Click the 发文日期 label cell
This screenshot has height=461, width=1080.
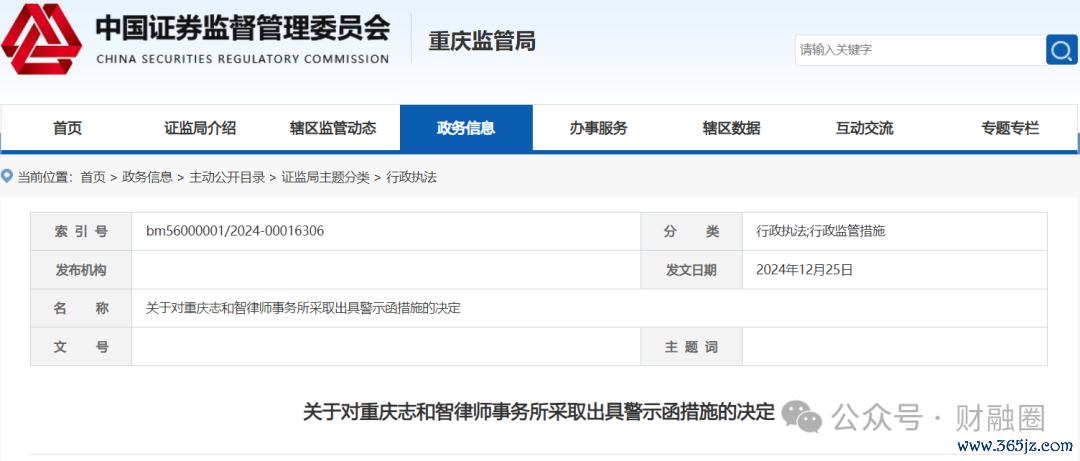(691, 270)
